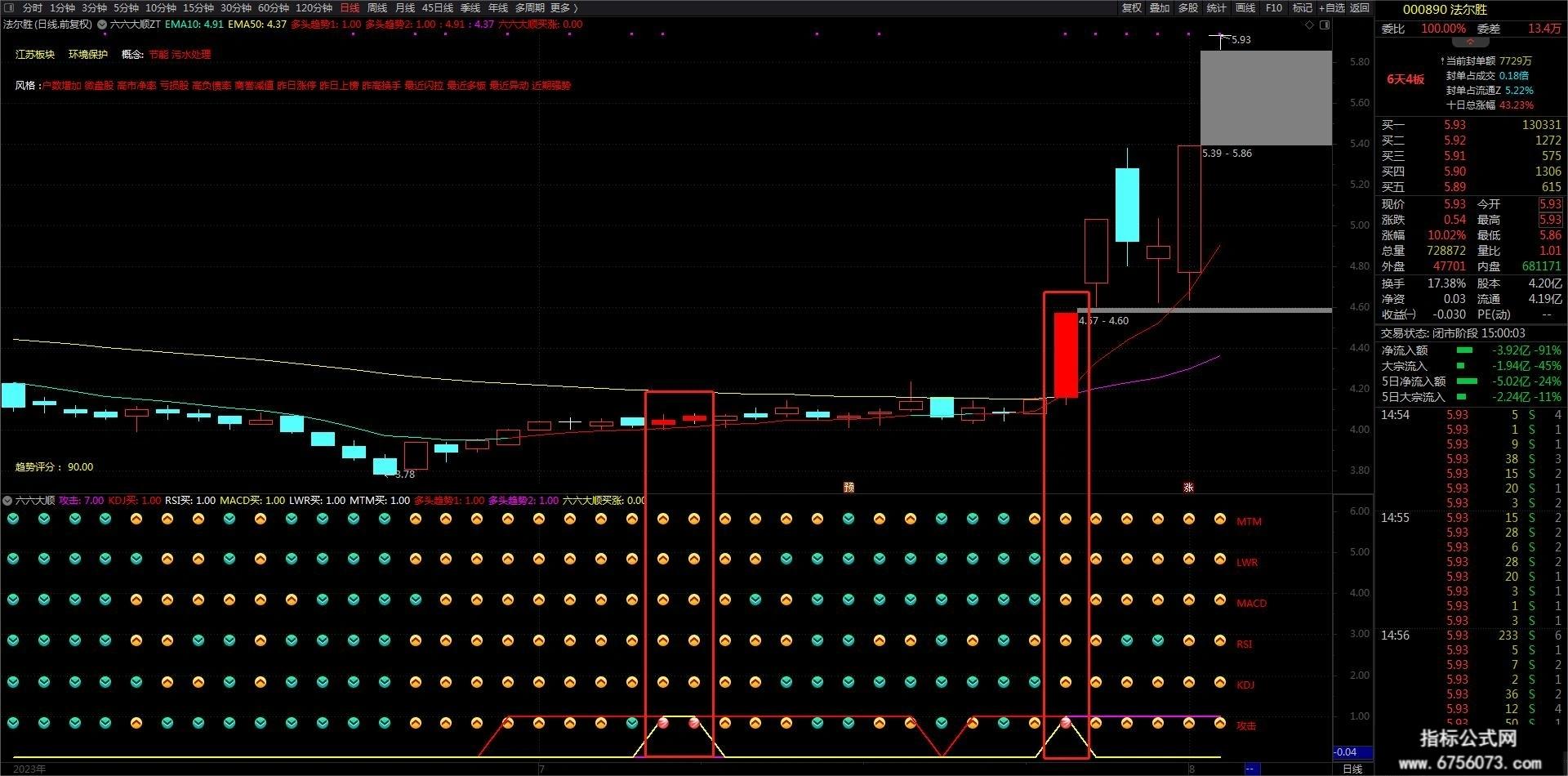The height and width of the screenshot is (776, 1568).
Task: Click the 涨 marker icon on the timeline
Action: (x=1189, y=487)
